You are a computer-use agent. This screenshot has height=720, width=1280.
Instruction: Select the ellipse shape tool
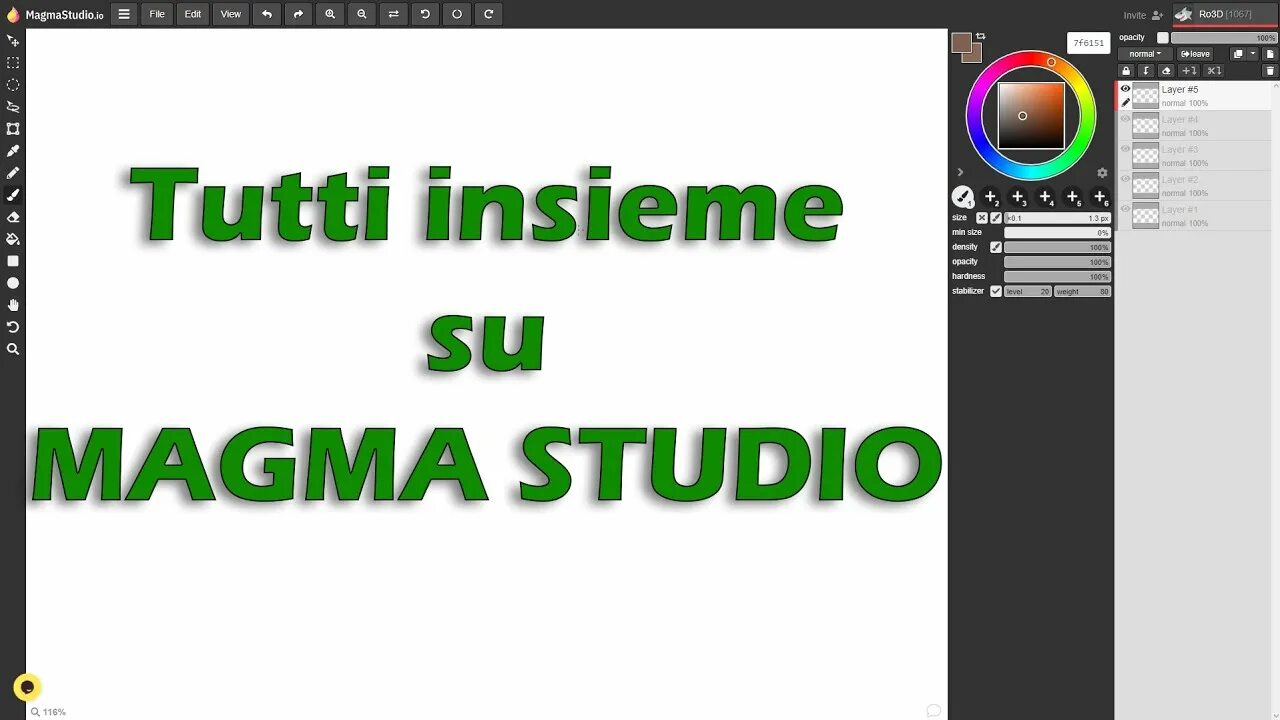click(13, 283)
